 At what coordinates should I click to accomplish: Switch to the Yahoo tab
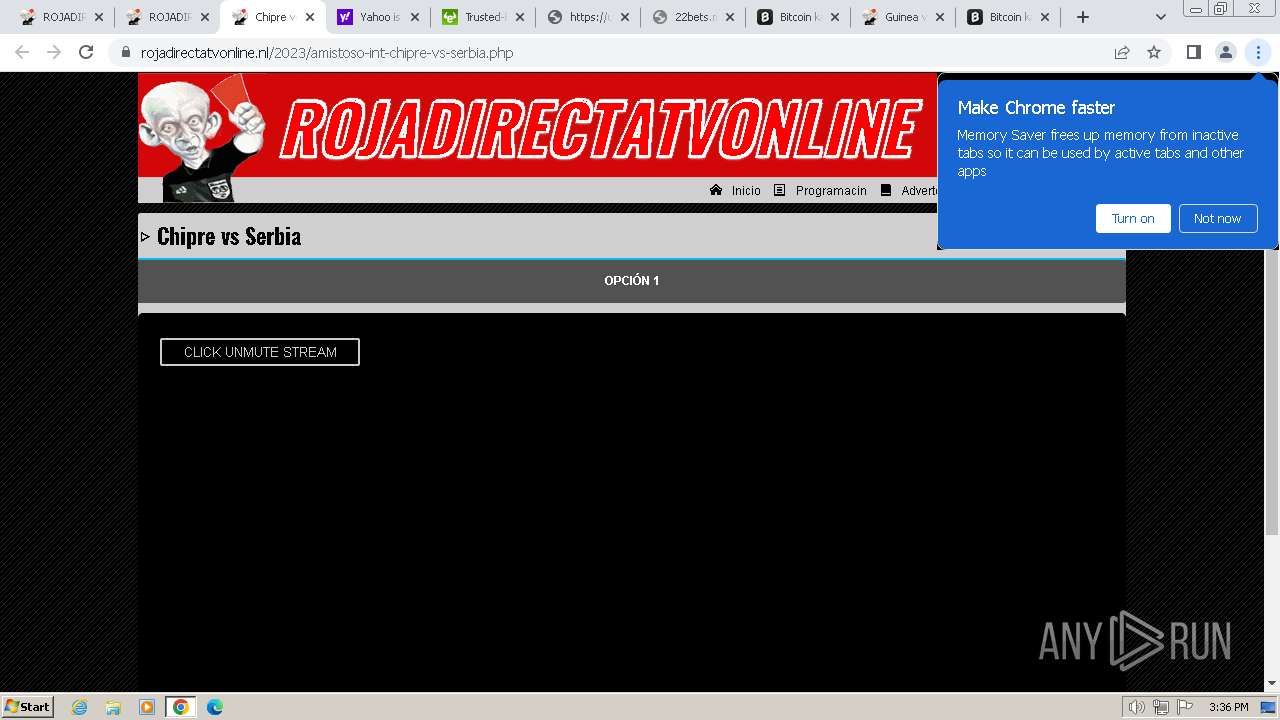pos(379,17)
